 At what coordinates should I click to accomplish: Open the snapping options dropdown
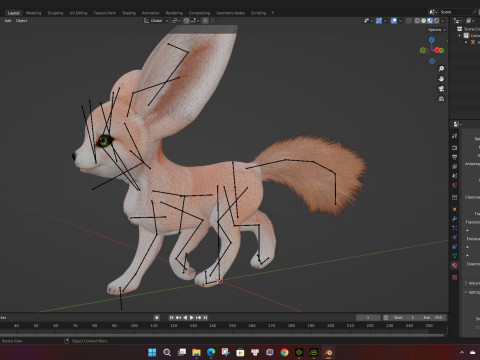[196, 21]
